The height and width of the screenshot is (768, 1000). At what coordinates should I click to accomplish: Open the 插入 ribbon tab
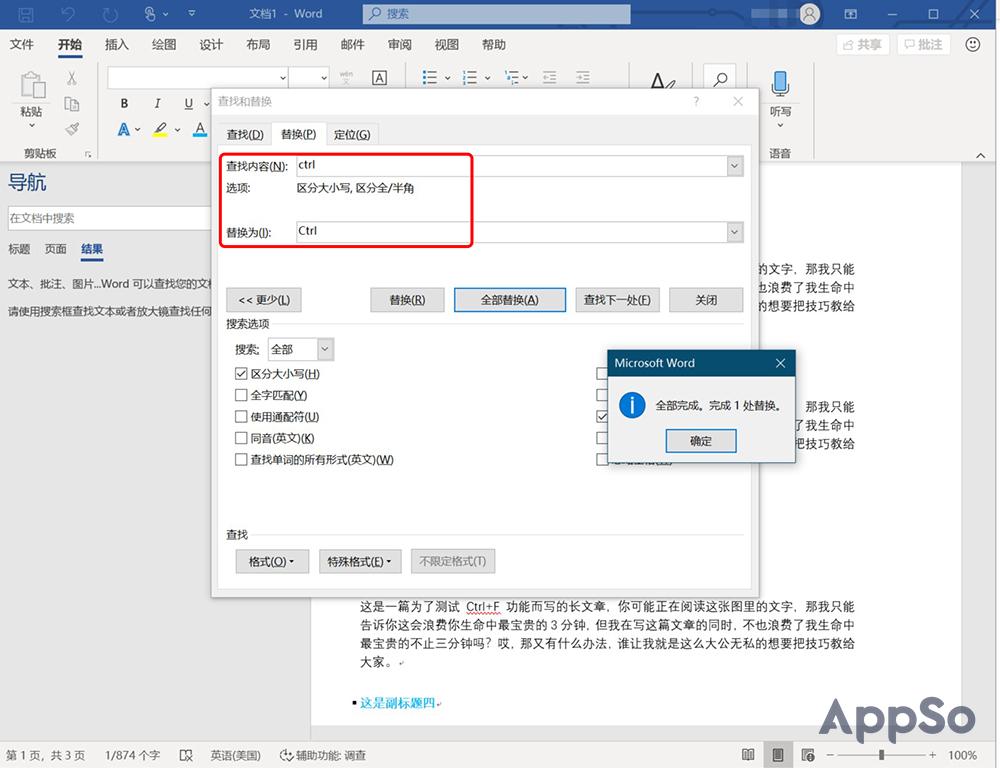pyautogui.click(x=117, y=45)
